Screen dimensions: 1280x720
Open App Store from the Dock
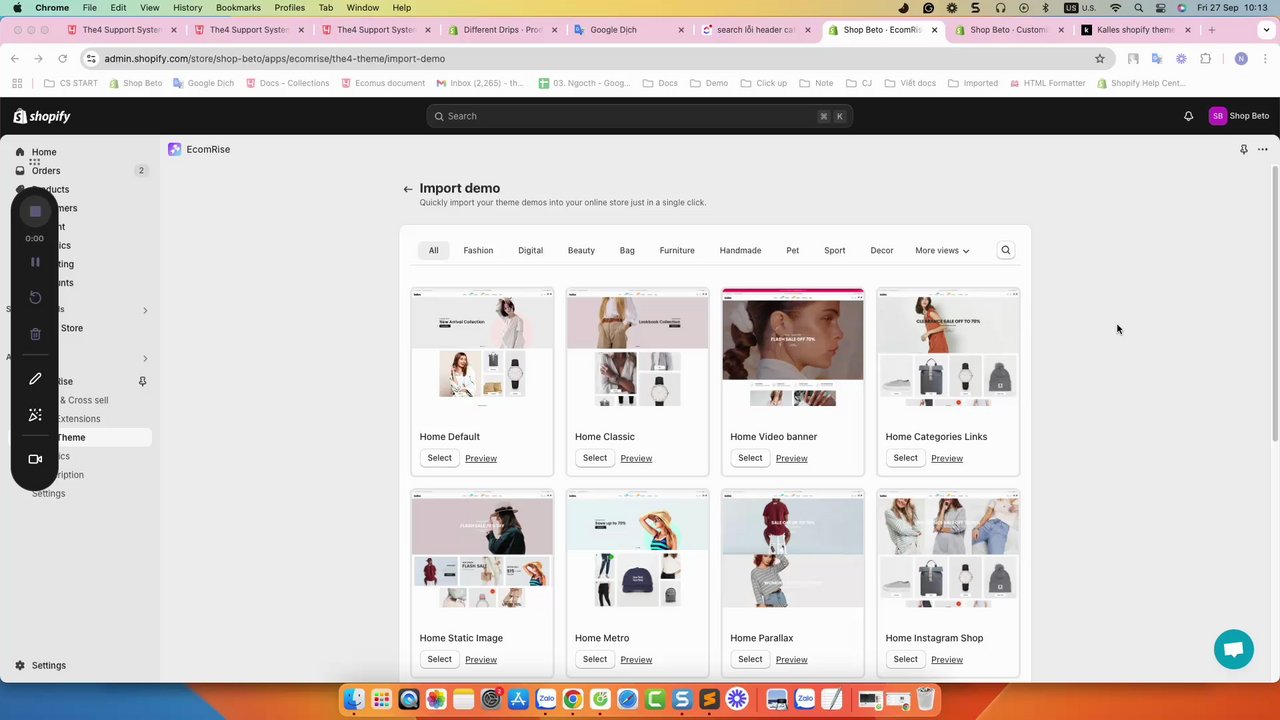coord(518,699)
